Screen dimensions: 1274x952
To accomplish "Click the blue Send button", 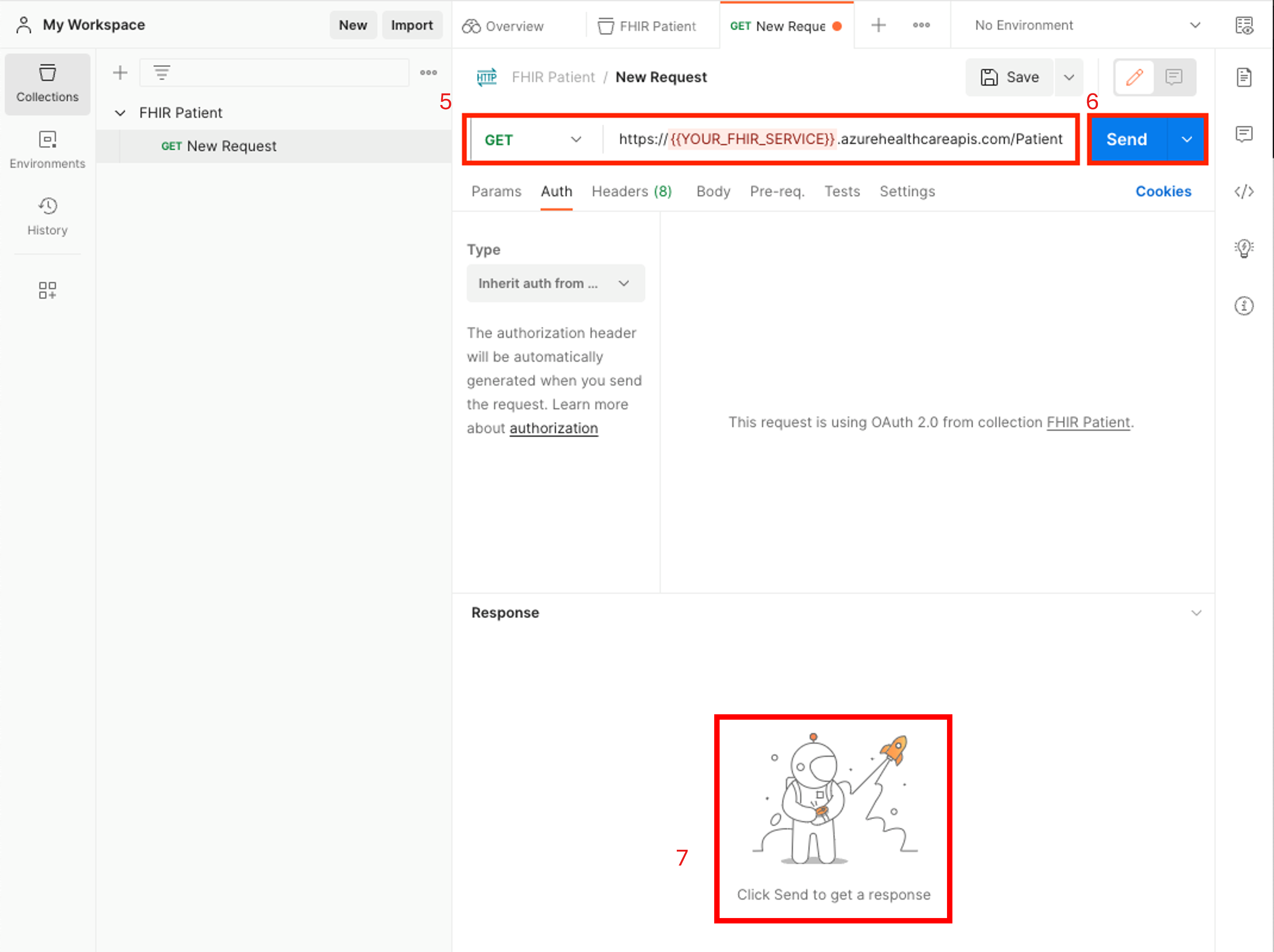I will click(1126, 140).
